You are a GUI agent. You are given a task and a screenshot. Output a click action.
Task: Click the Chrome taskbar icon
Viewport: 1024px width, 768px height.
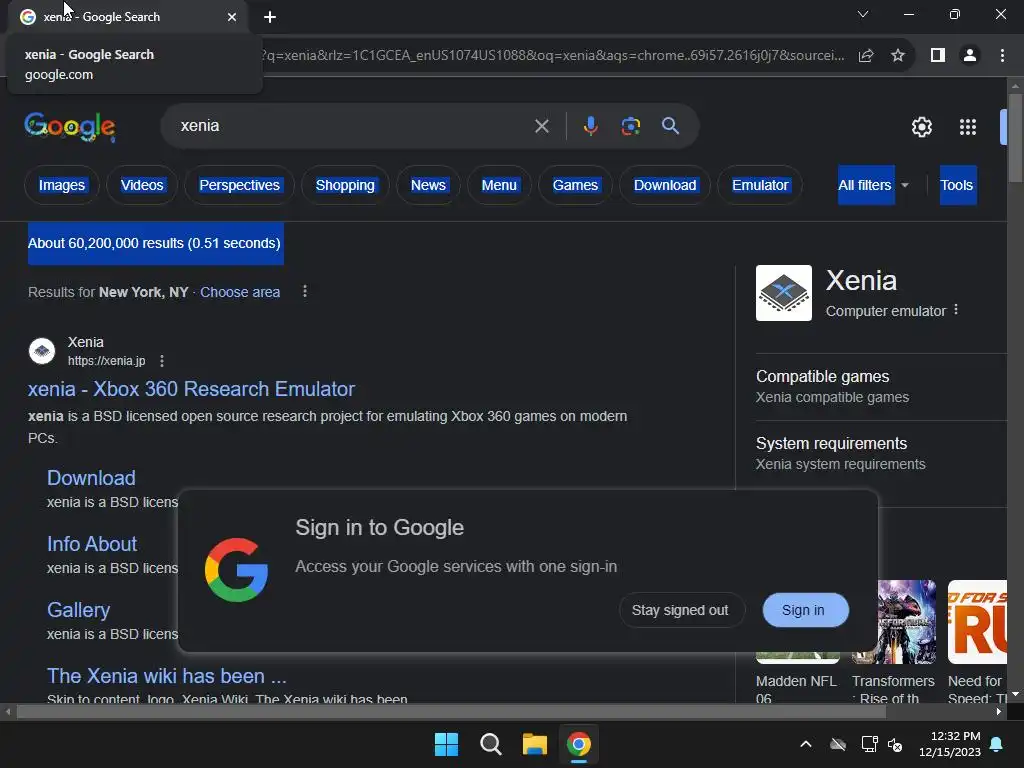579,744
